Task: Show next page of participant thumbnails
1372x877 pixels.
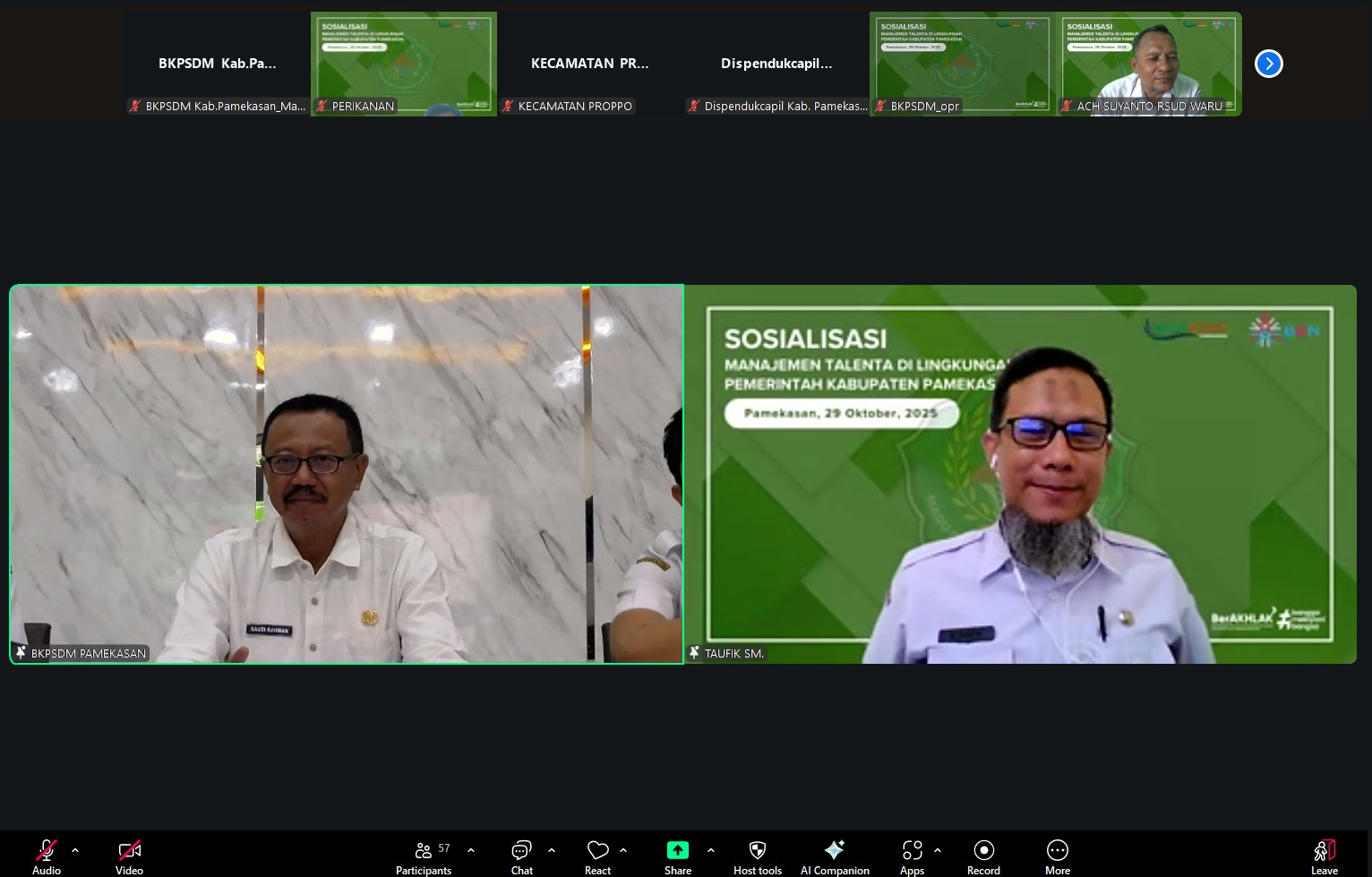Action: tap(1268, 64)
